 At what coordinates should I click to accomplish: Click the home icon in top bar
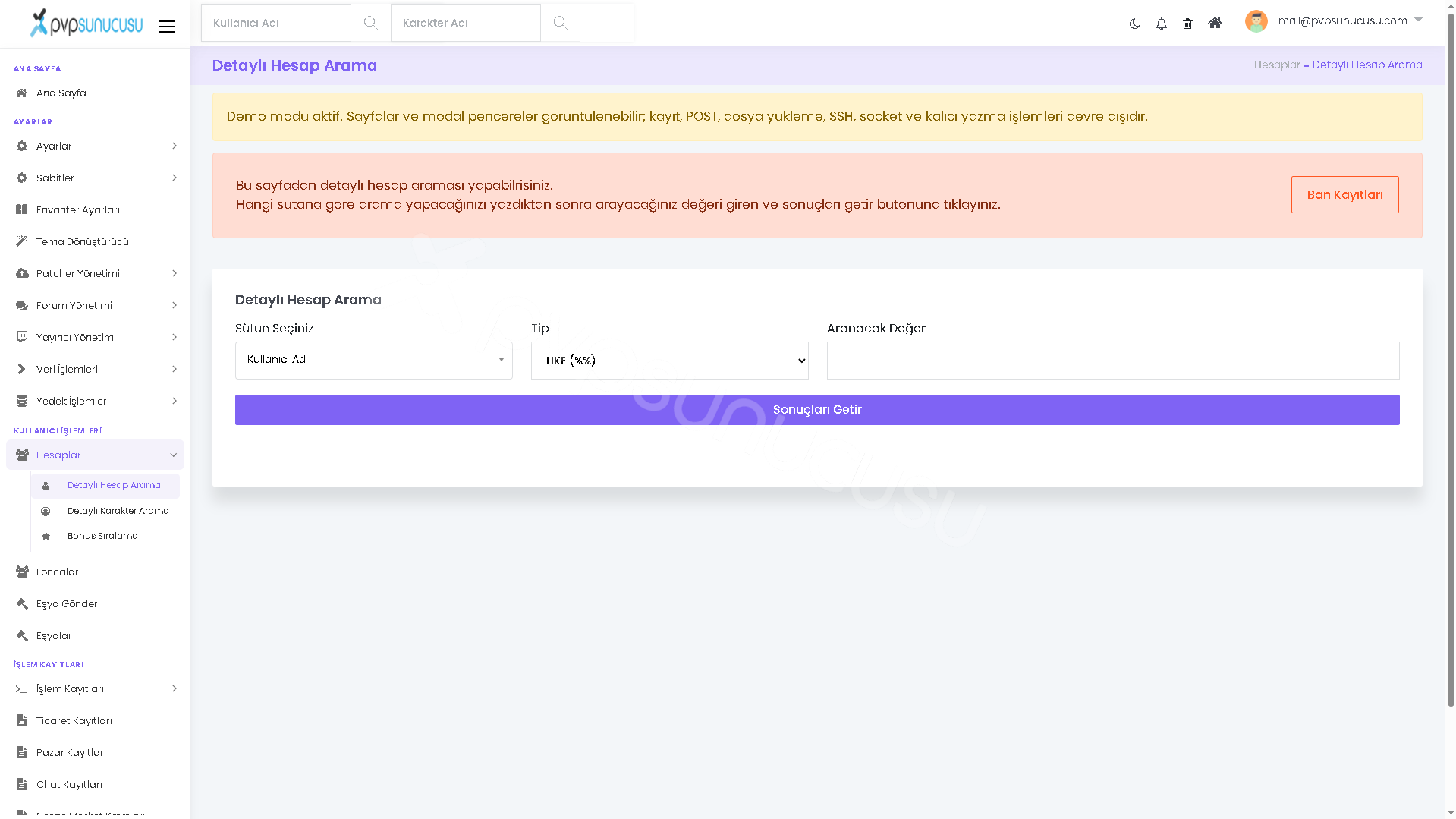[x=1215, y=23]
